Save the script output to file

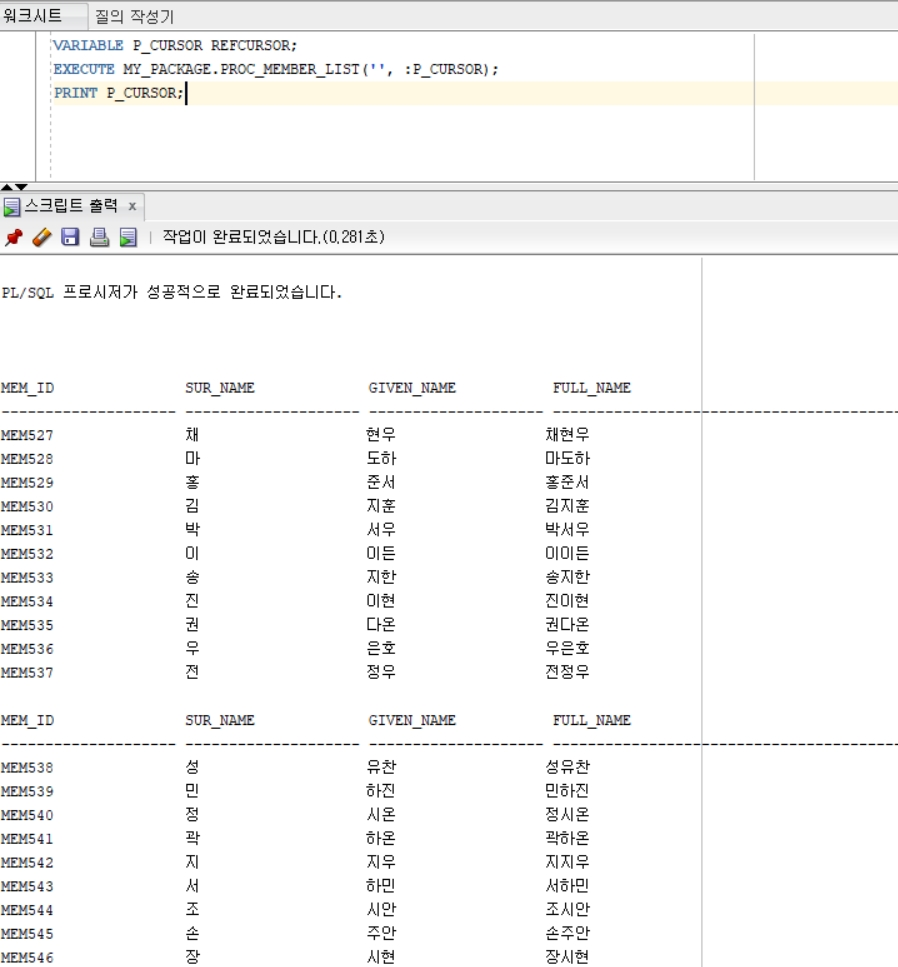[70, 237]
